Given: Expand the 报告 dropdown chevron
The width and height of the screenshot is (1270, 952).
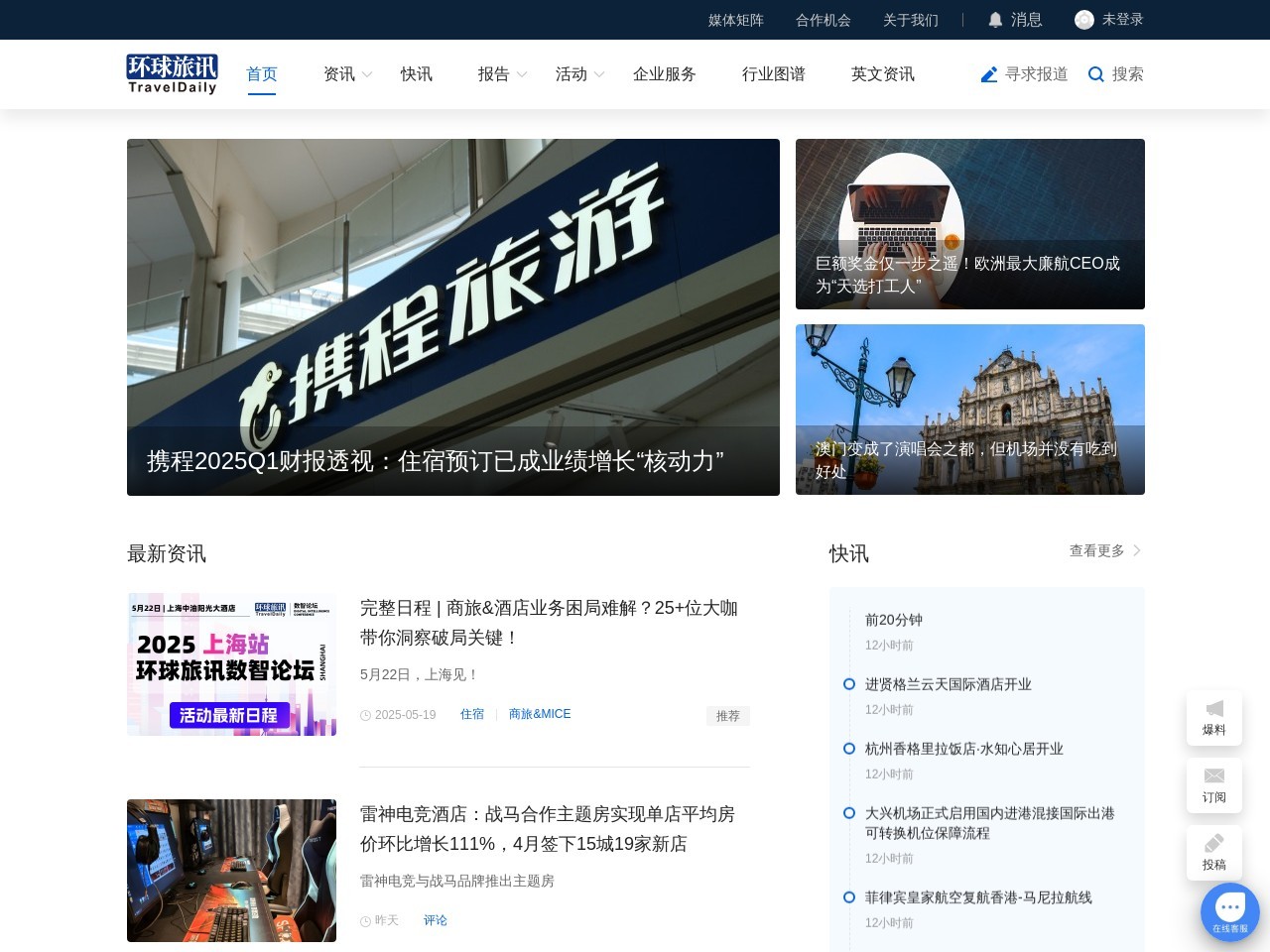Looking at the screenshot, I should 522,74.
